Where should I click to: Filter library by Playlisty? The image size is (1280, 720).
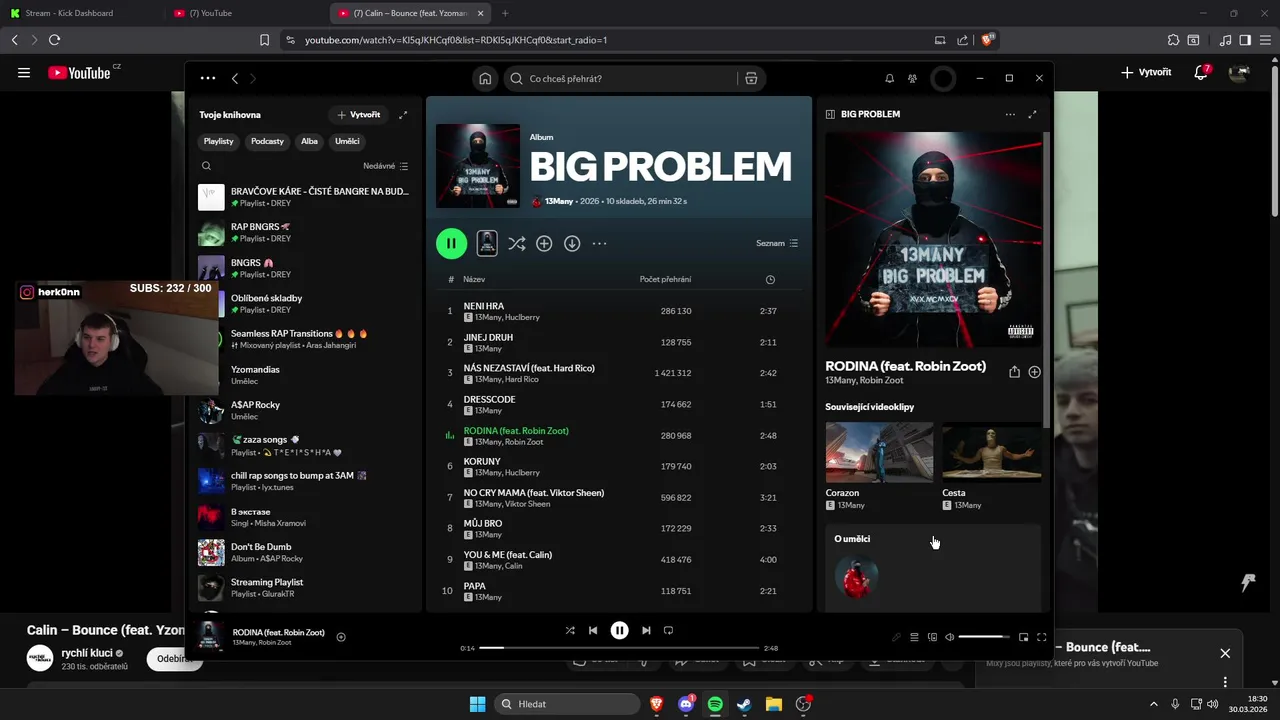click(x=218, y=141)
